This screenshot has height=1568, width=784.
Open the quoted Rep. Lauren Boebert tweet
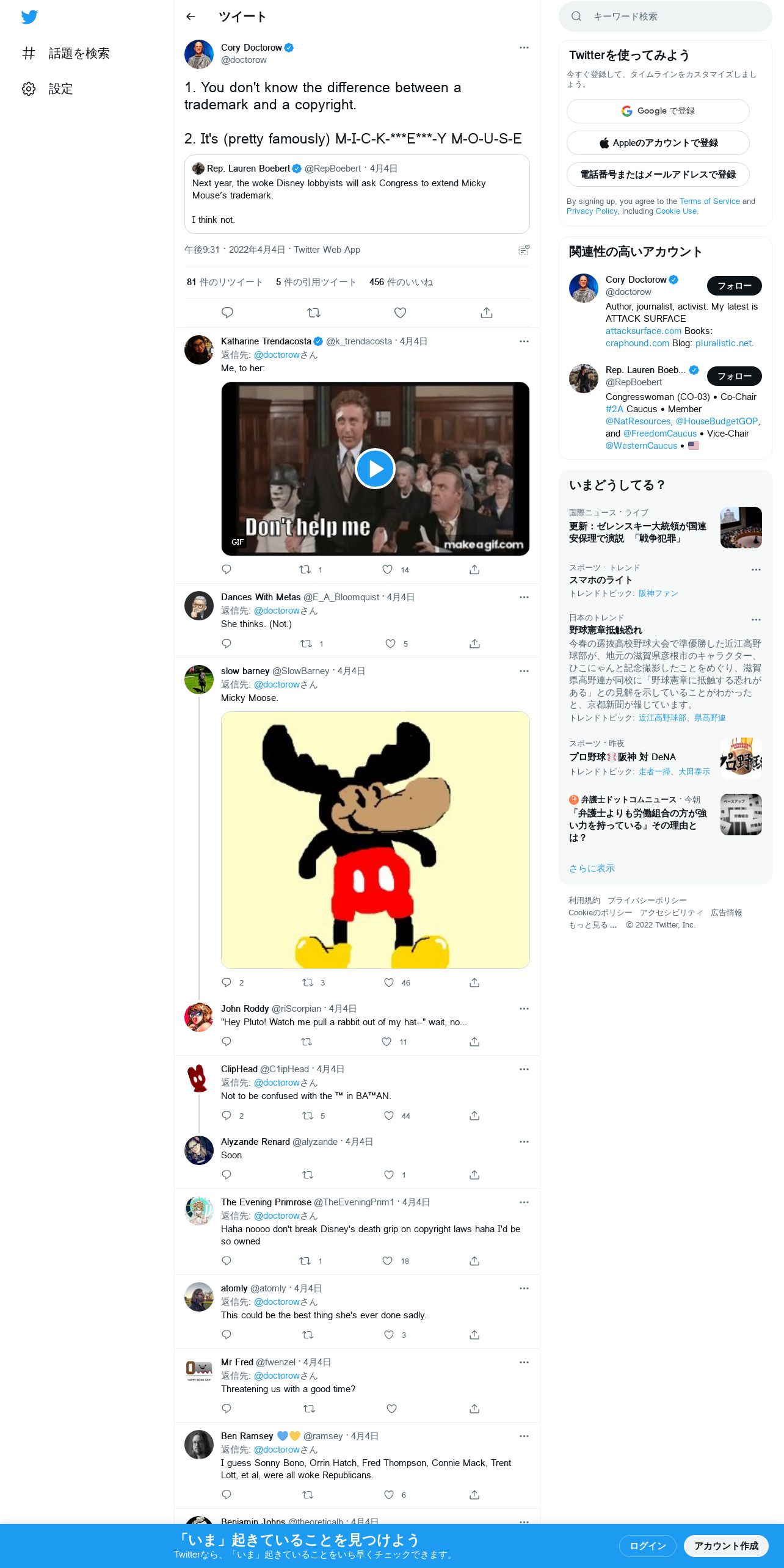click(x=357, y=194)
